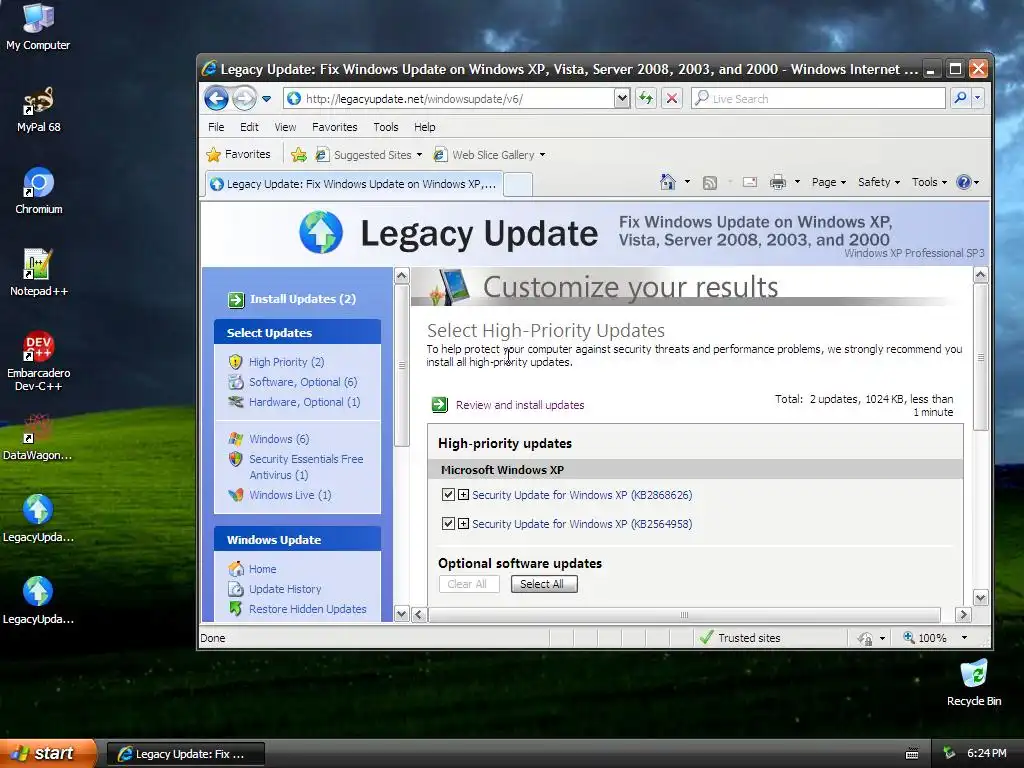This screenshot has width=1024, height=768.
Task: Open Update History link in sidebar
Action: (x=285, y=589)
